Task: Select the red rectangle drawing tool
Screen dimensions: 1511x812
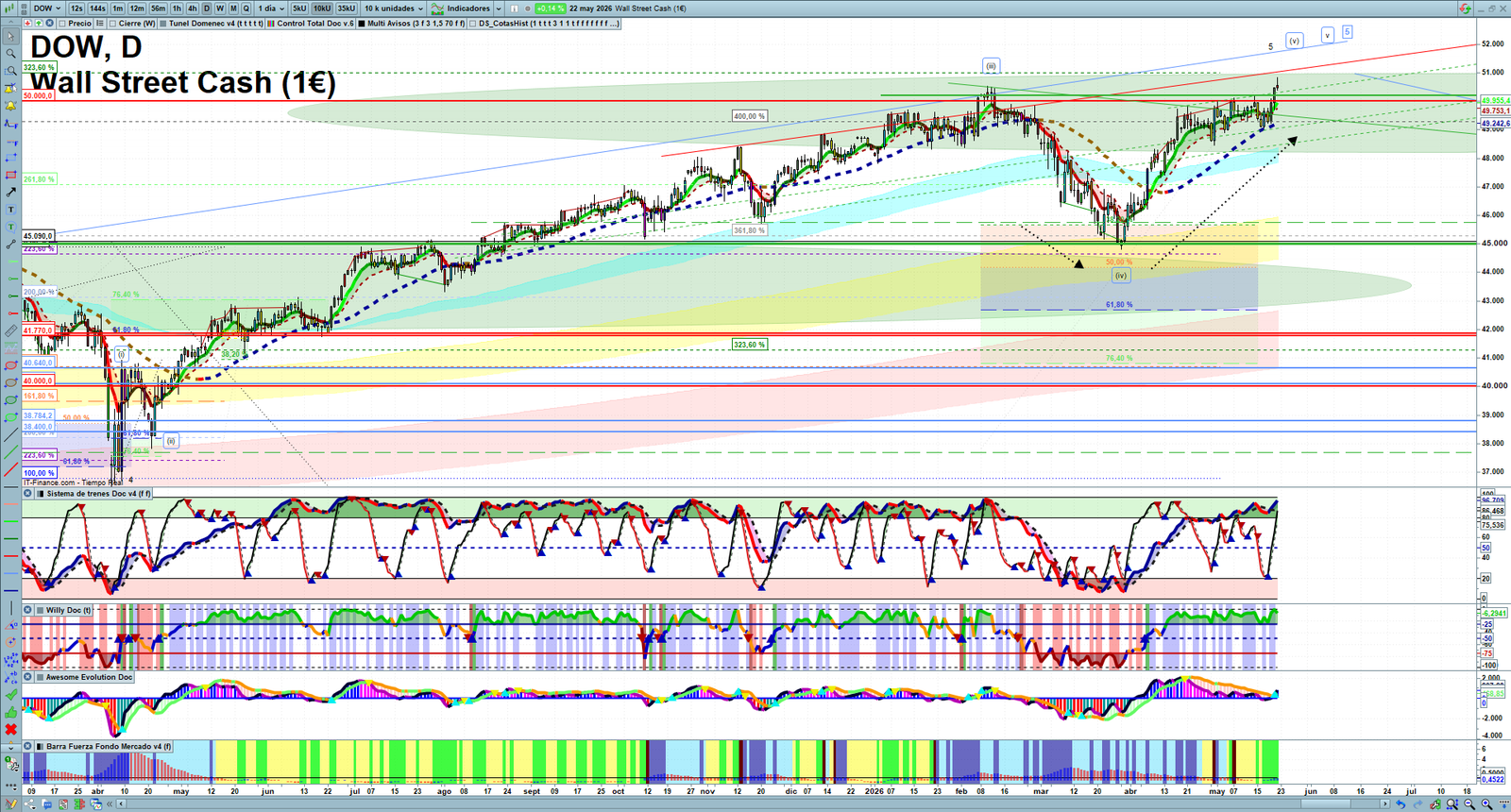Action: 11,175
